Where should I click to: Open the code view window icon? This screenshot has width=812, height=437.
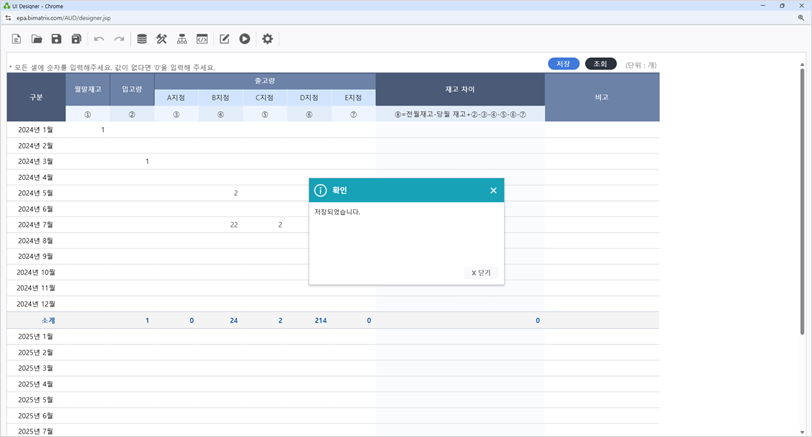(x=202, y=39)
